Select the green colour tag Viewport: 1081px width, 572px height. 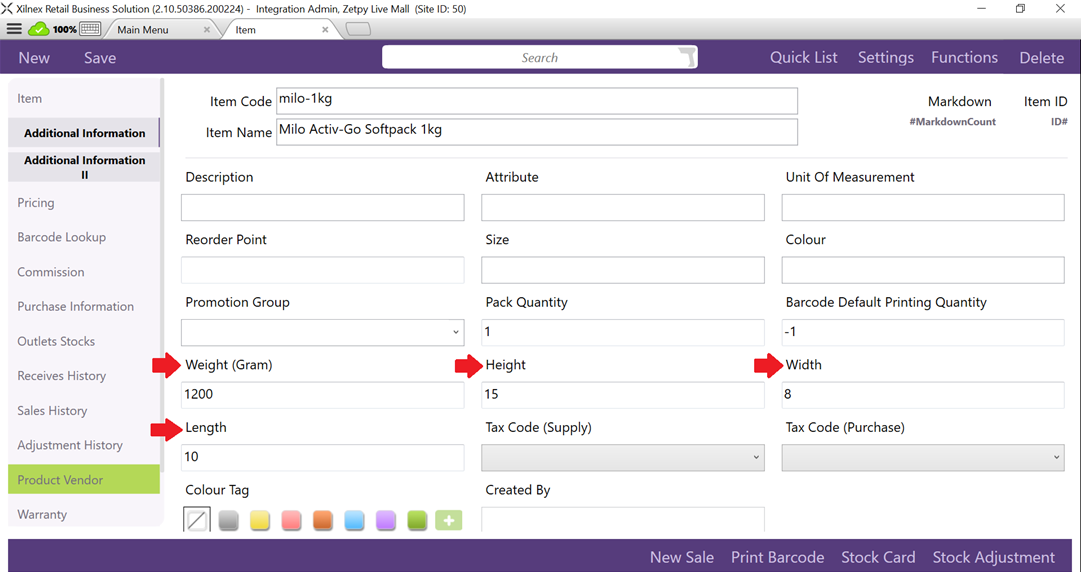tap(417, 520)
